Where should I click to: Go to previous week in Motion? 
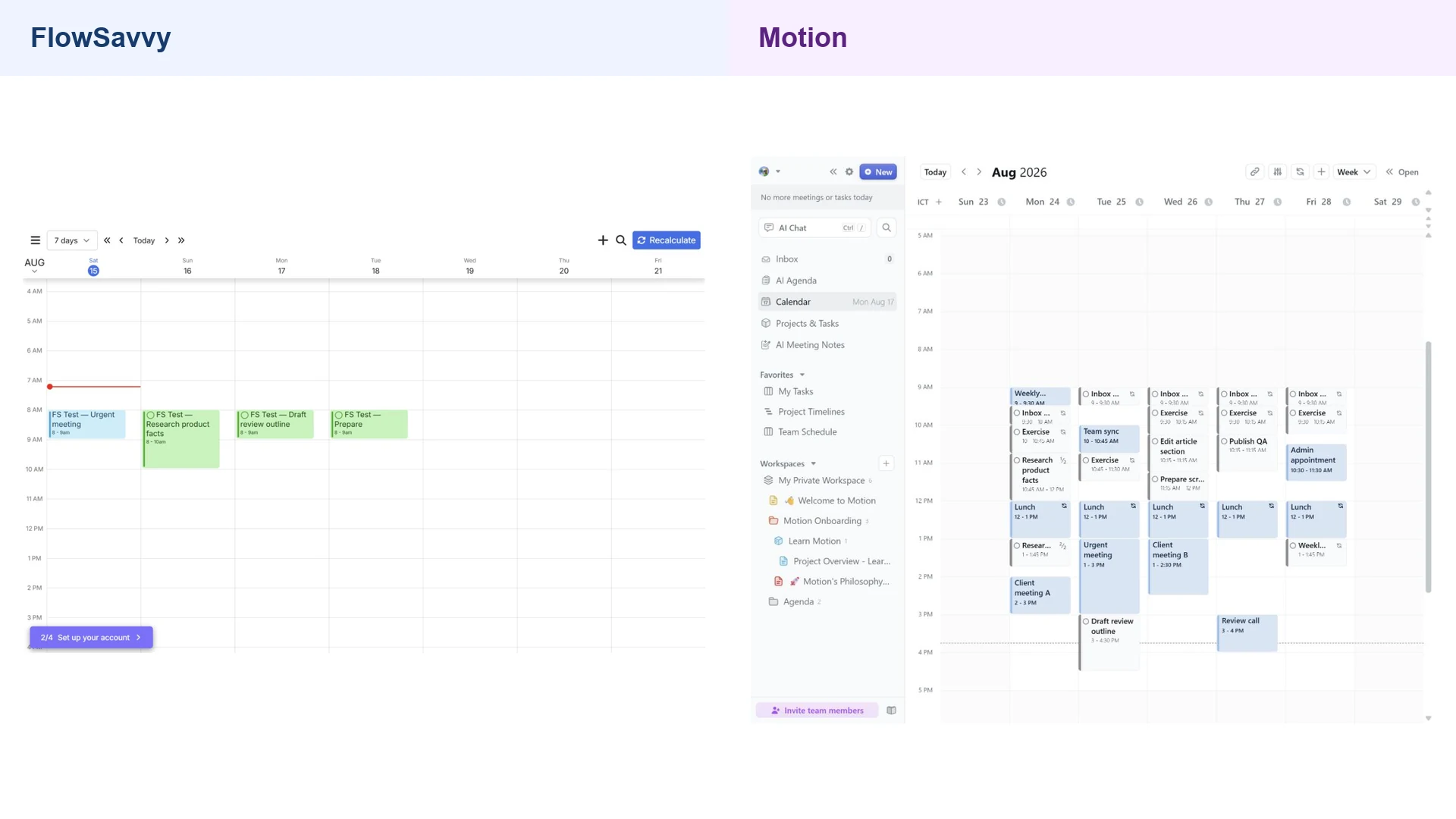964,172
